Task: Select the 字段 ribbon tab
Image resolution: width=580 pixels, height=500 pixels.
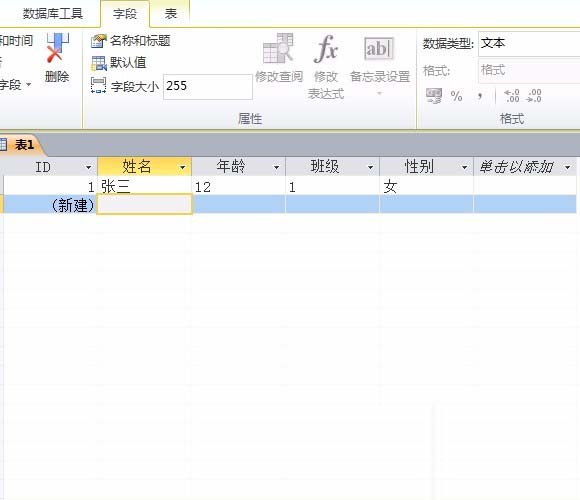Action: tap(125, 14)
